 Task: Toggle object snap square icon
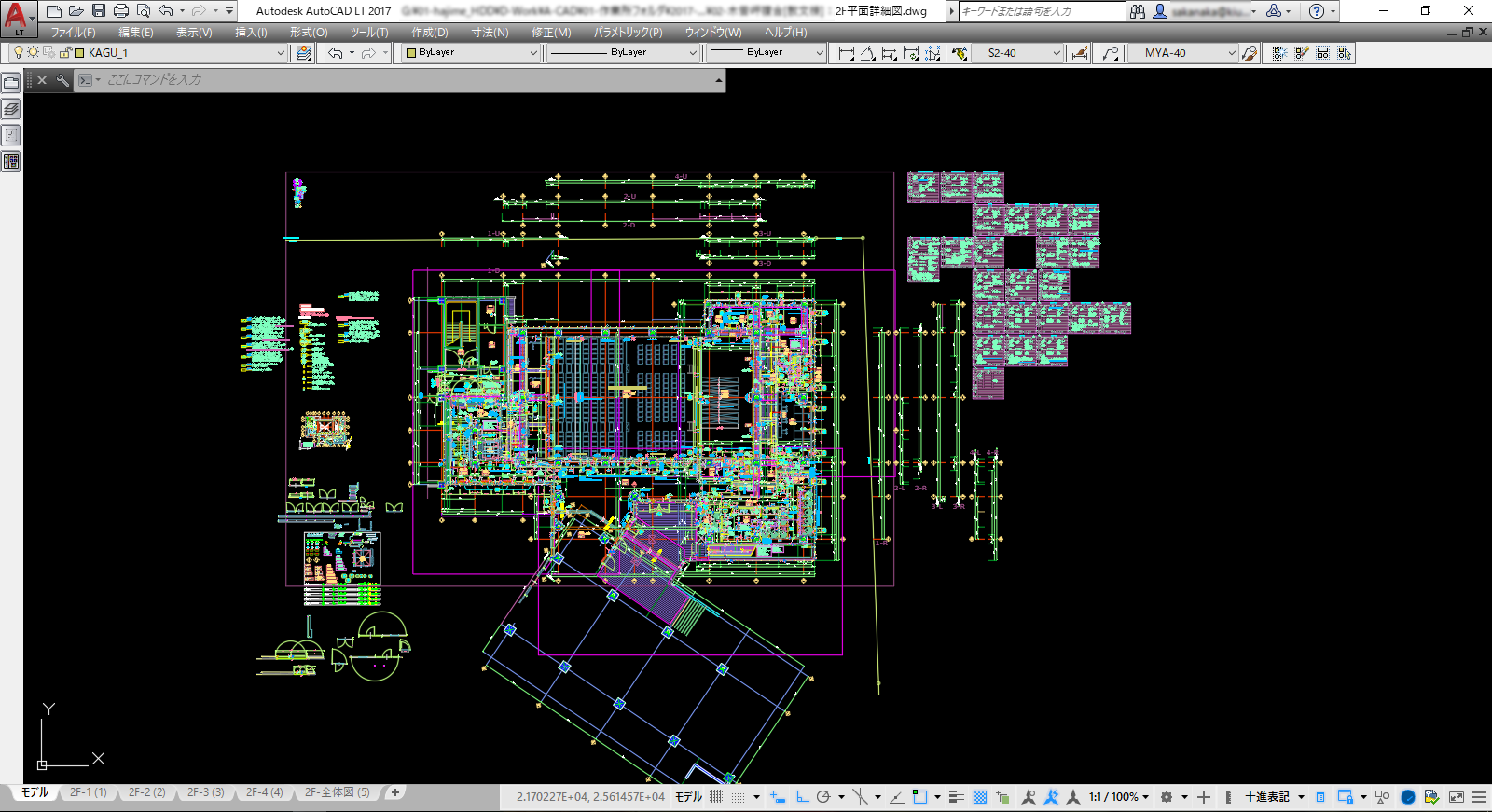point(919,797)
